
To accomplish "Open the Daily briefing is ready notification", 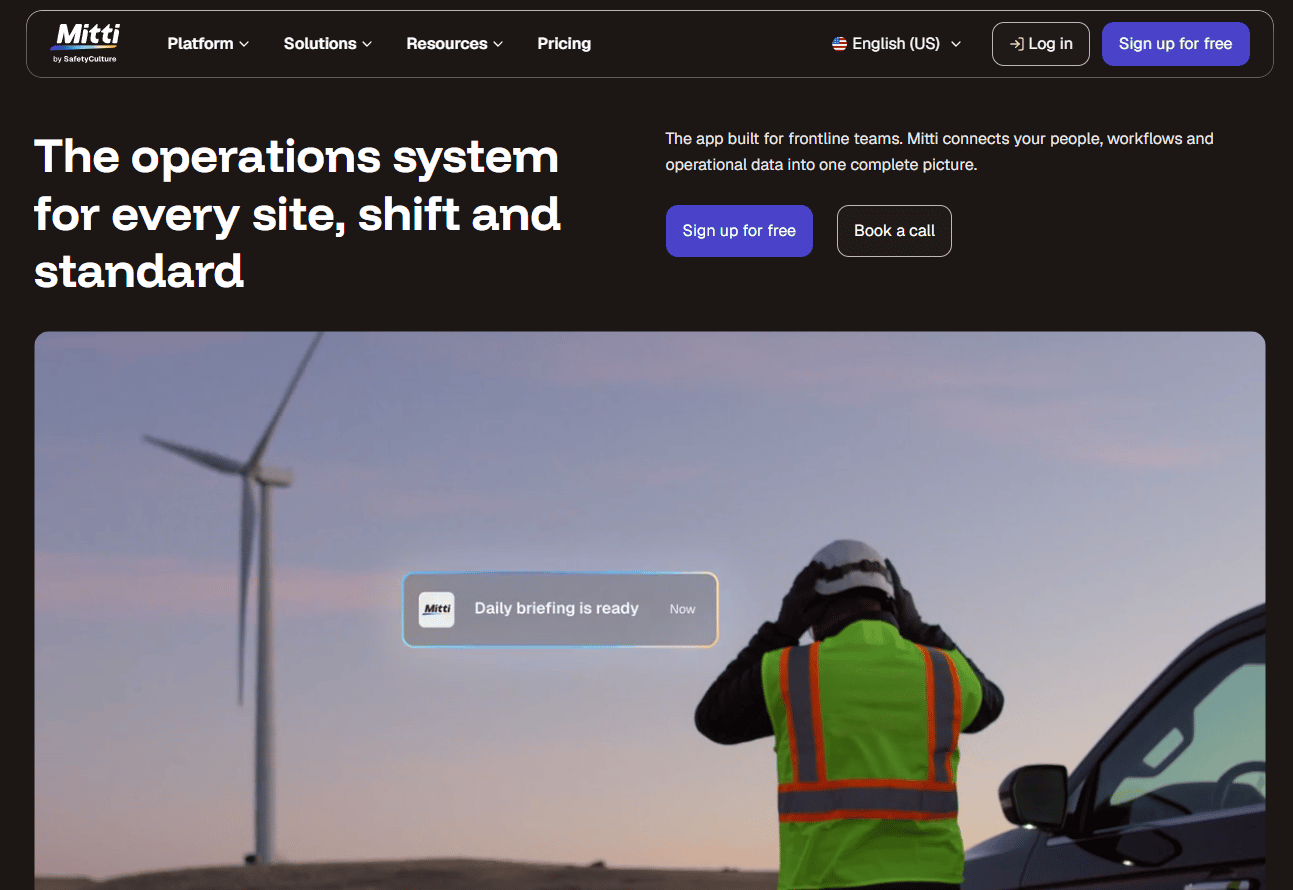I will click(x=560, y=609).
